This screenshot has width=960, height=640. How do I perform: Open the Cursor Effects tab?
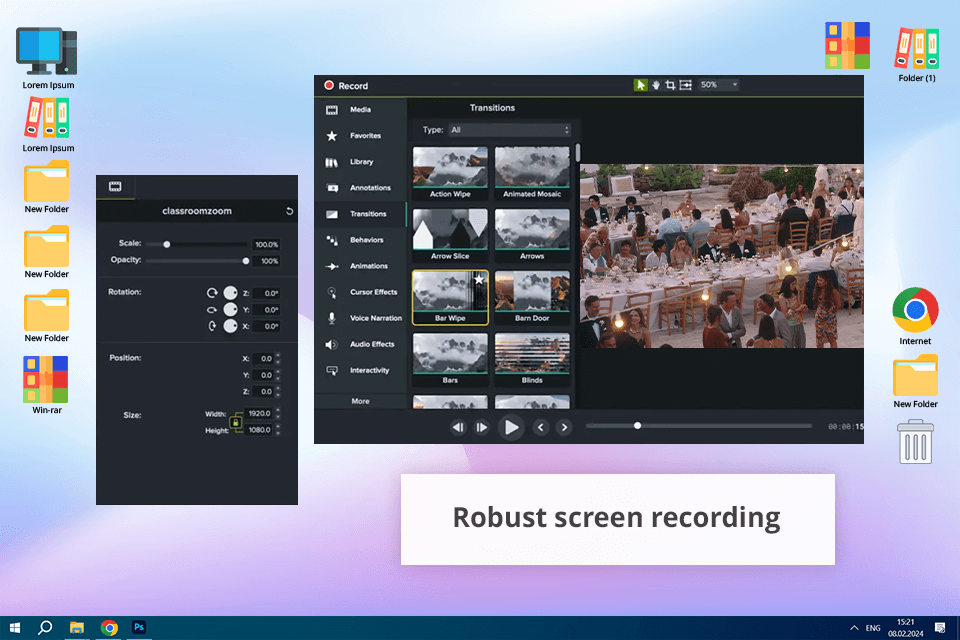pos(360,292)
